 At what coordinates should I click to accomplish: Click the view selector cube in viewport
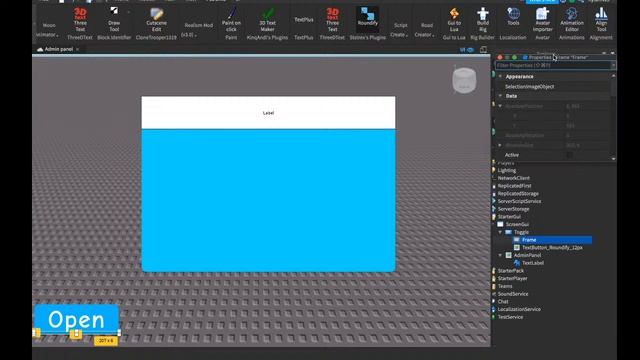[464, 80]
